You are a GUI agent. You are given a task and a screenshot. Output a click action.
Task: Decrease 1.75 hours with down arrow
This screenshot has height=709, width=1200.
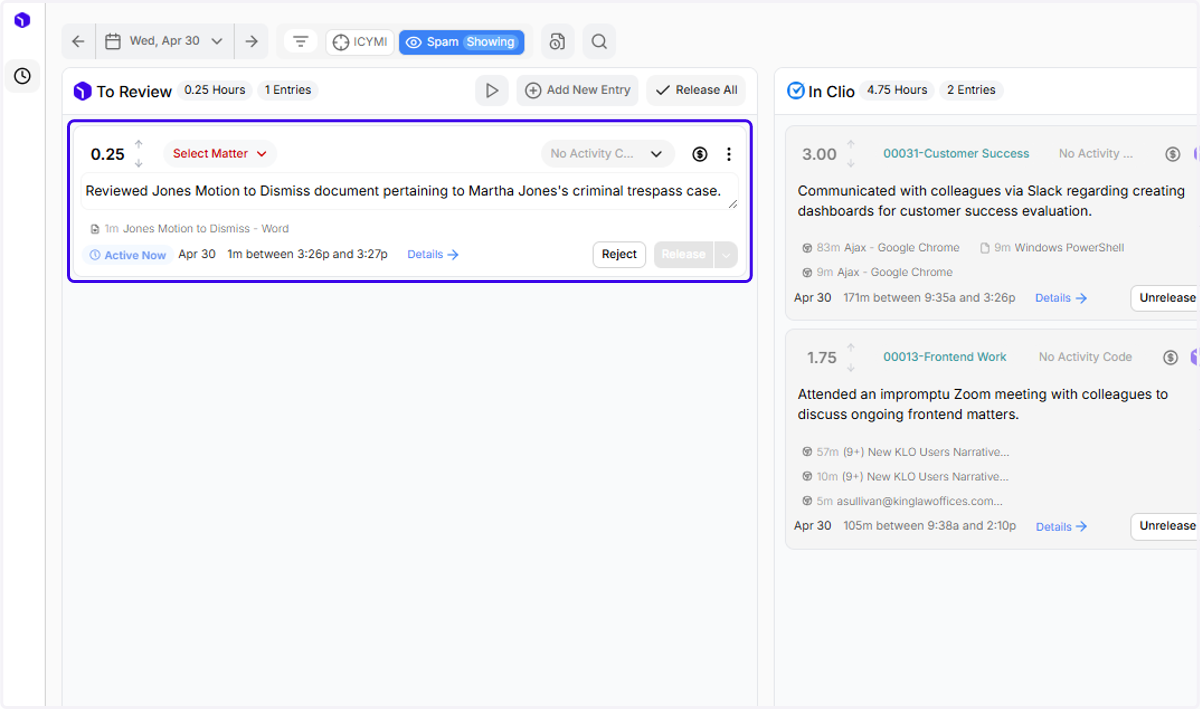[x=851, y=366]
